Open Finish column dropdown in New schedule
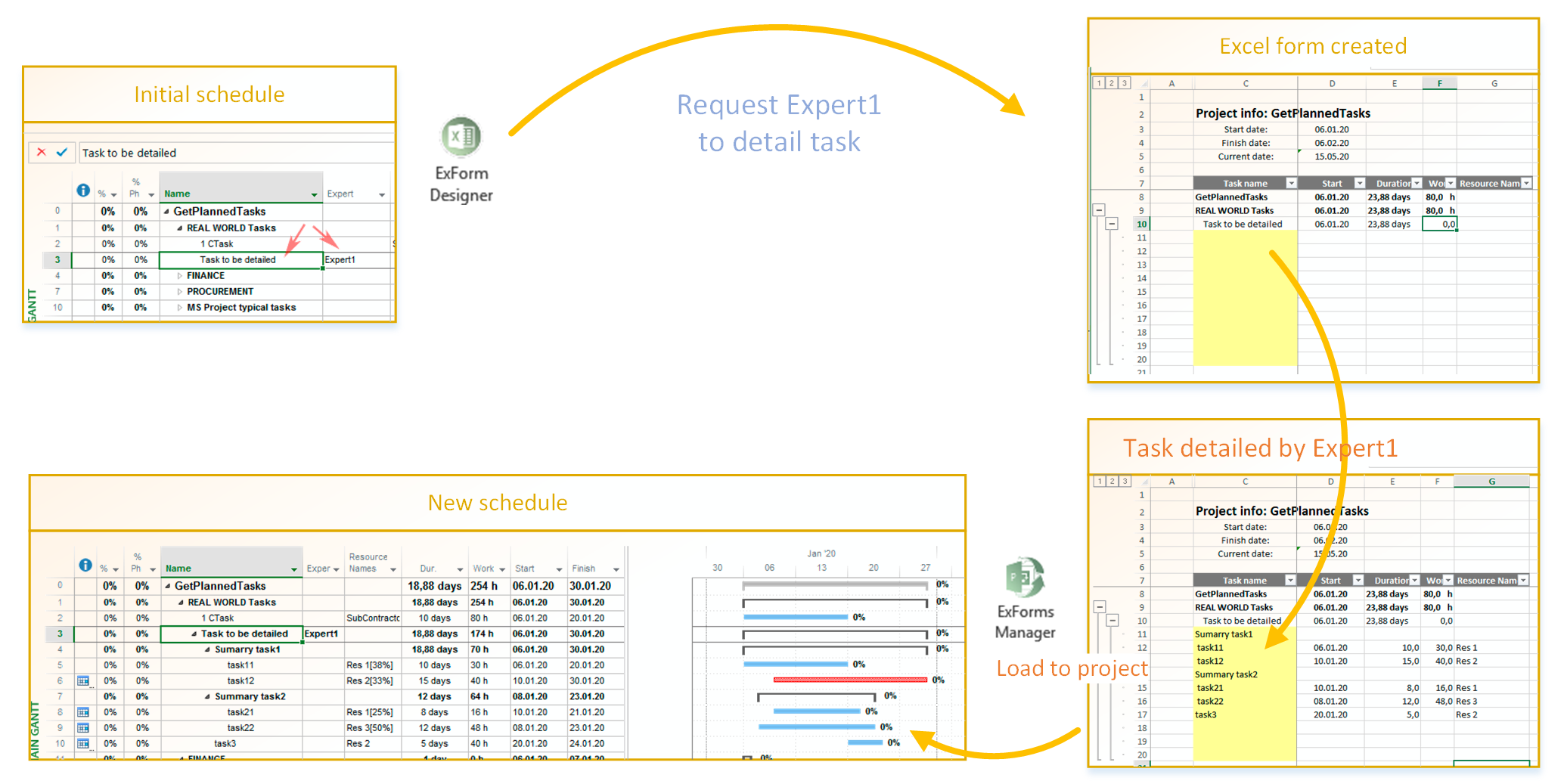 point(616,570)
